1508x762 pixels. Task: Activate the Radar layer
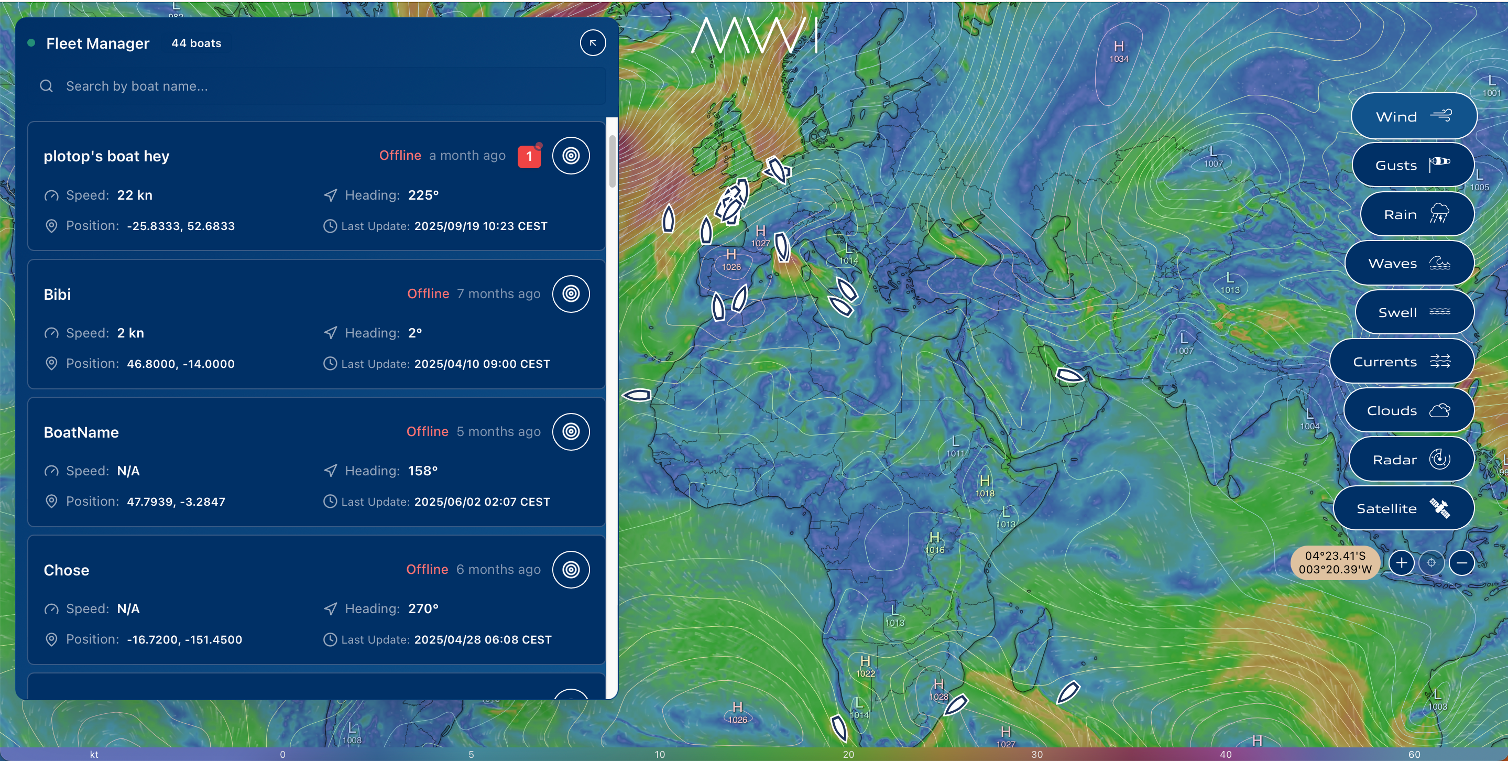[x=1411, y=459]
